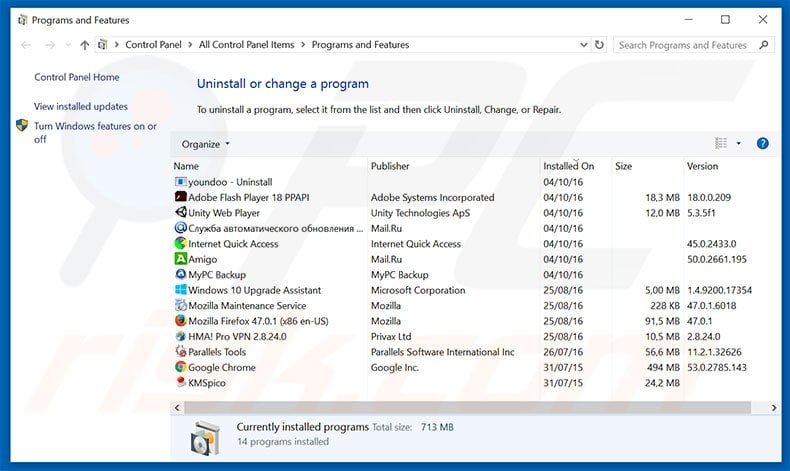Click the Programs and Features breadcrumb
Viewport: 790px width, 471px height.
(360, 45)
